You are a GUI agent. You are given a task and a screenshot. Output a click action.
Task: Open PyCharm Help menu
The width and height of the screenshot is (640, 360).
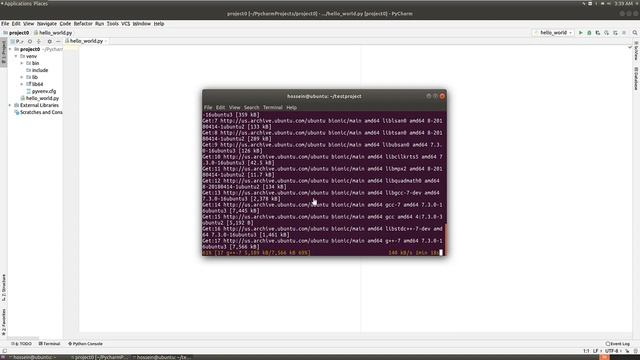[x=159, y=24]
